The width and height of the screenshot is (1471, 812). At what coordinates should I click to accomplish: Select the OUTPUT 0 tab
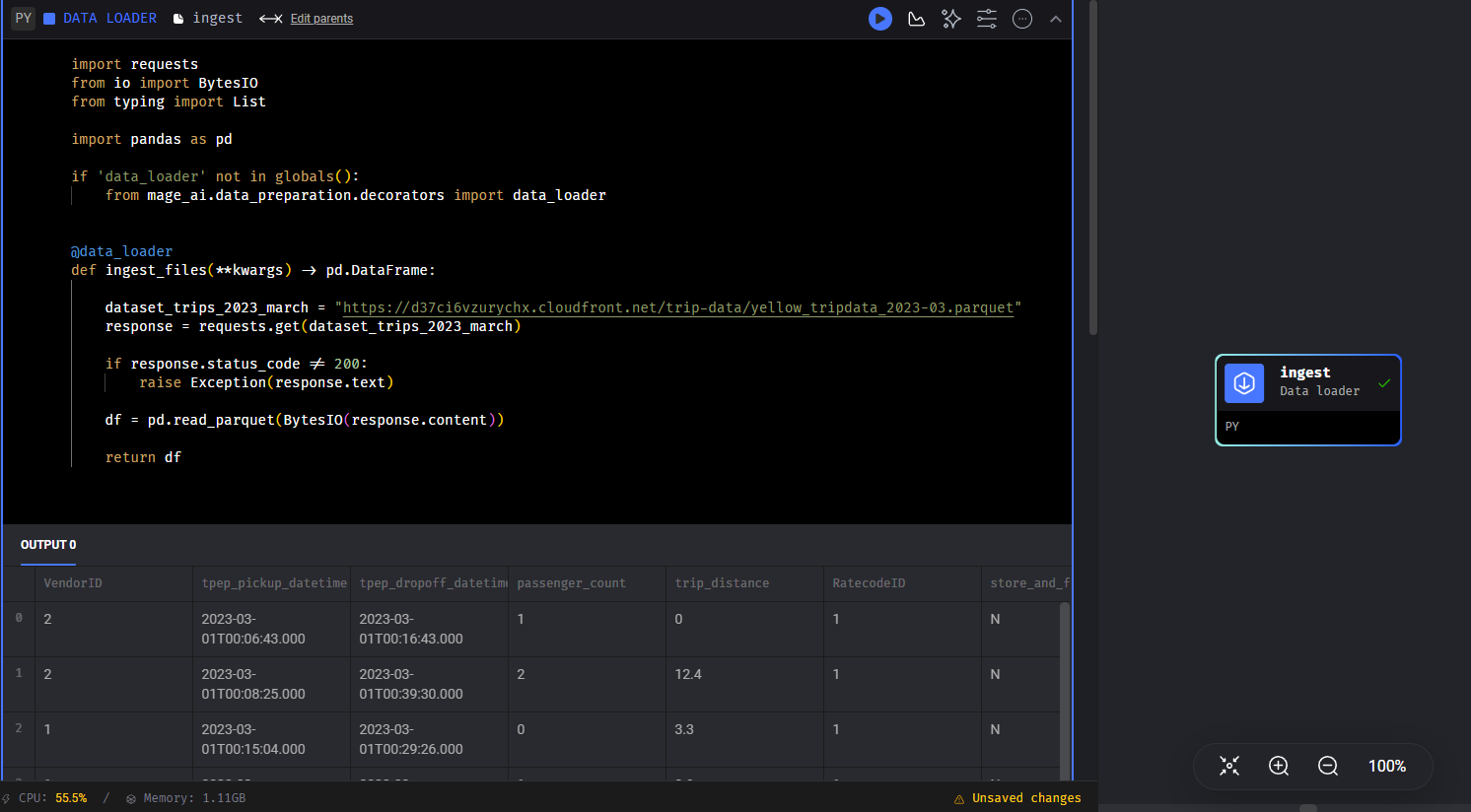click(x=48, y=545)
